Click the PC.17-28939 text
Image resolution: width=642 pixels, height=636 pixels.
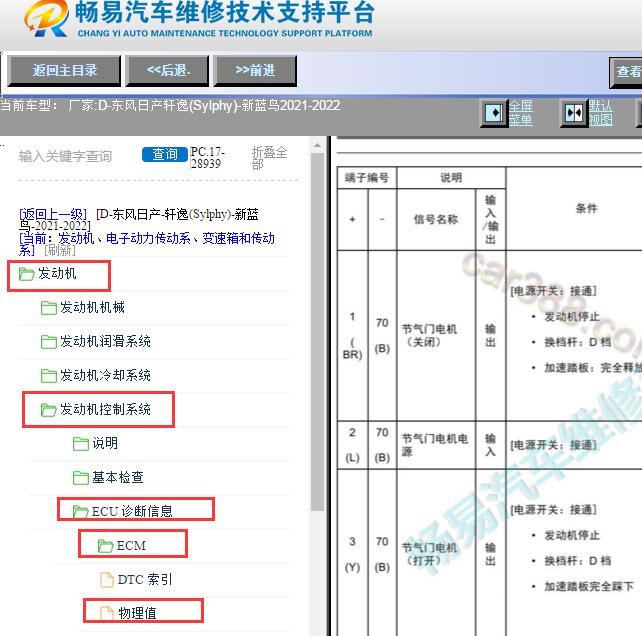[x=208, y=158]
